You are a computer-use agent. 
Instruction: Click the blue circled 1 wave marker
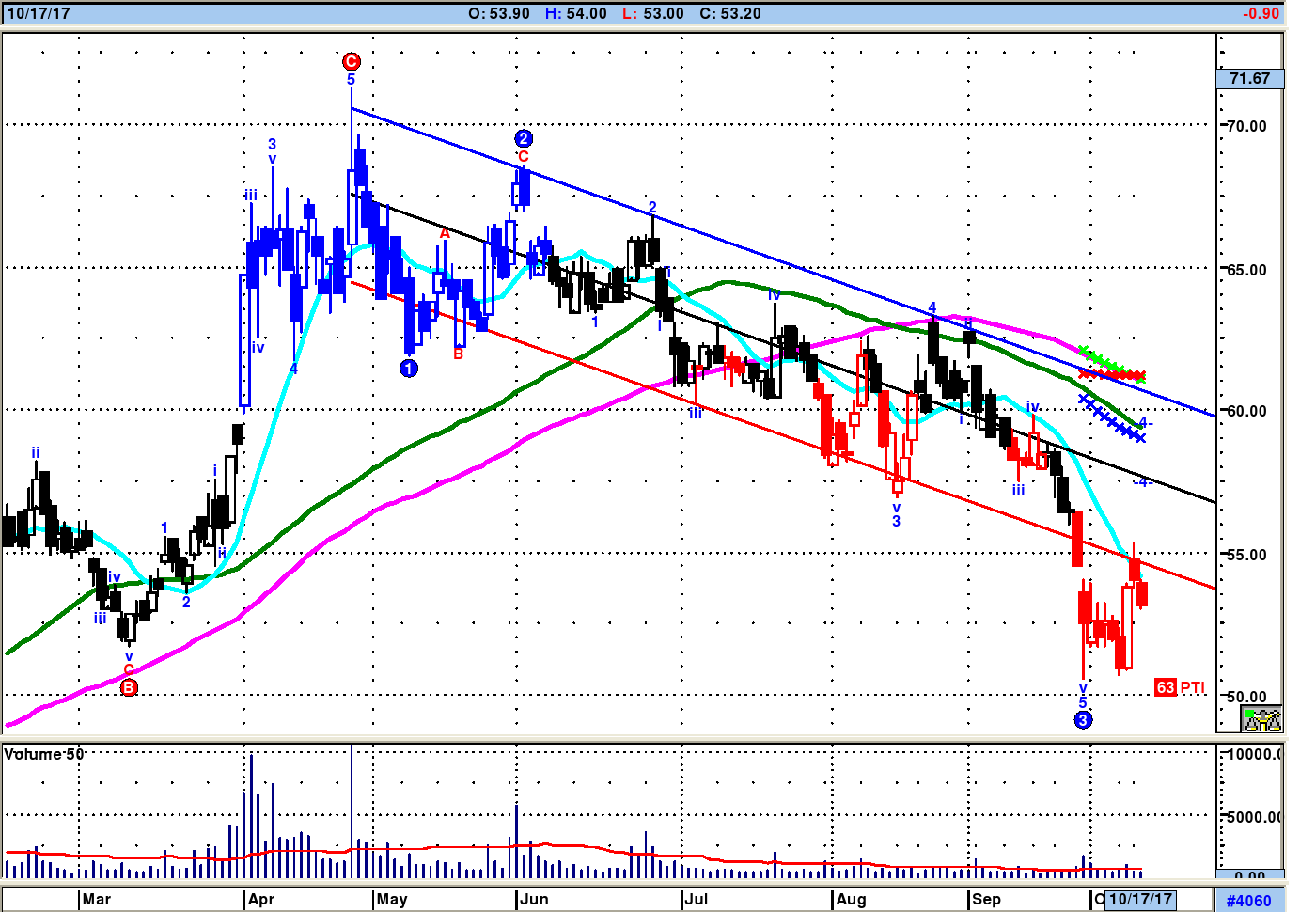pyautogui.click(x=408, y=369)
